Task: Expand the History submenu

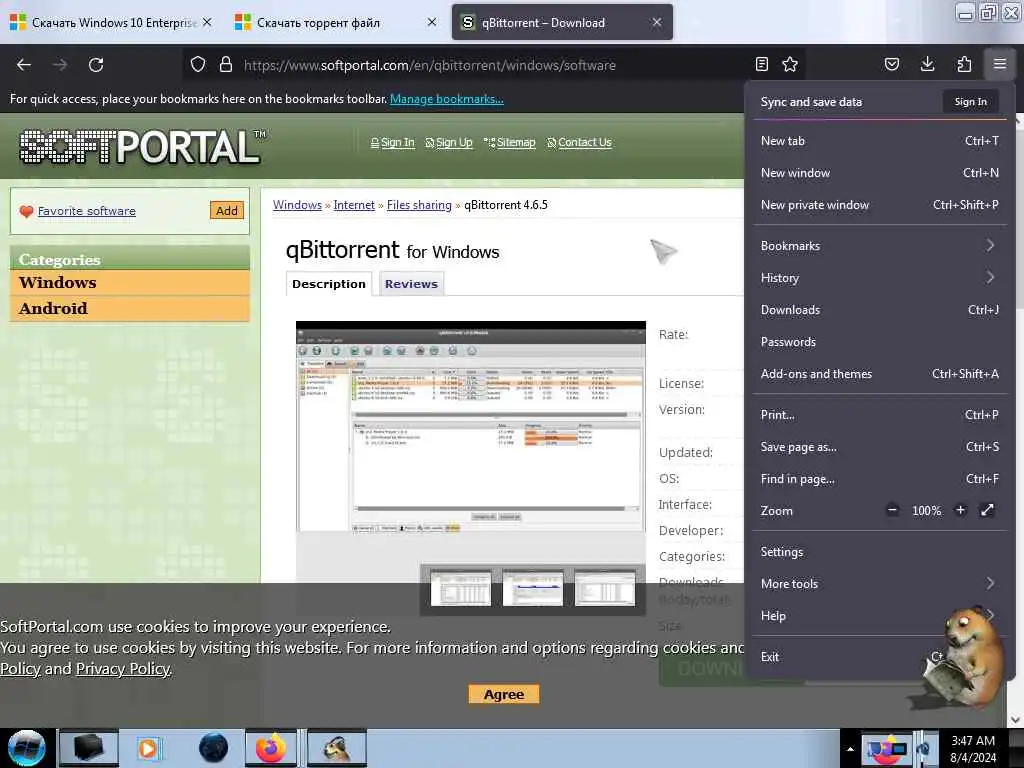Action: (879, 278)
